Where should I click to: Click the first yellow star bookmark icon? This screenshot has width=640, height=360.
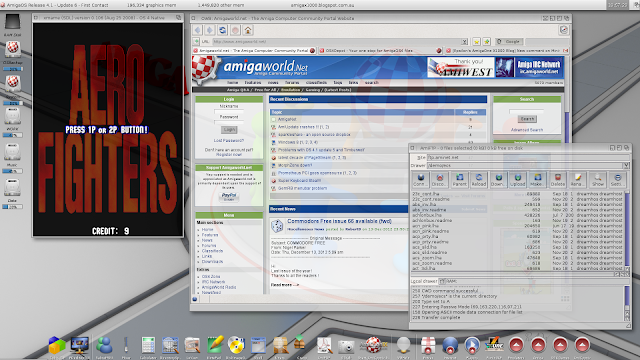(x=476, y=42)
